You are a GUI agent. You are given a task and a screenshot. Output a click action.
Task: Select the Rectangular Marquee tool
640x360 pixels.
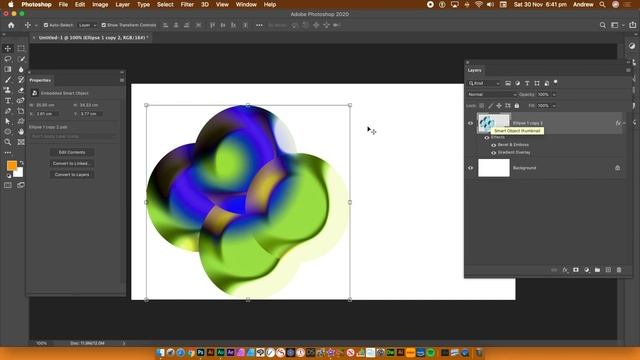pos(21,49)
